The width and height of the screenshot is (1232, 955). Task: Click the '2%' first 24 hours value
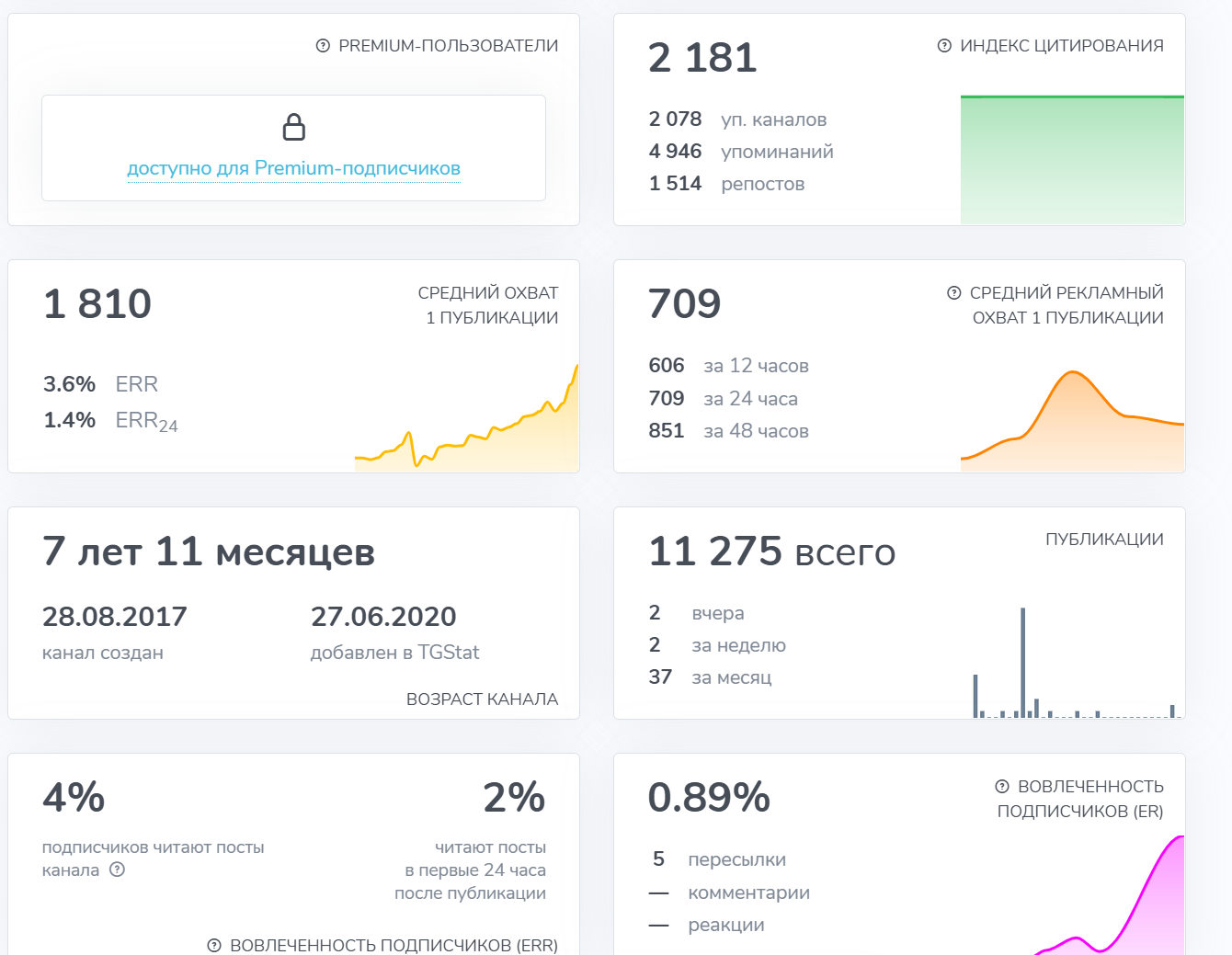(x=514, y=798)
